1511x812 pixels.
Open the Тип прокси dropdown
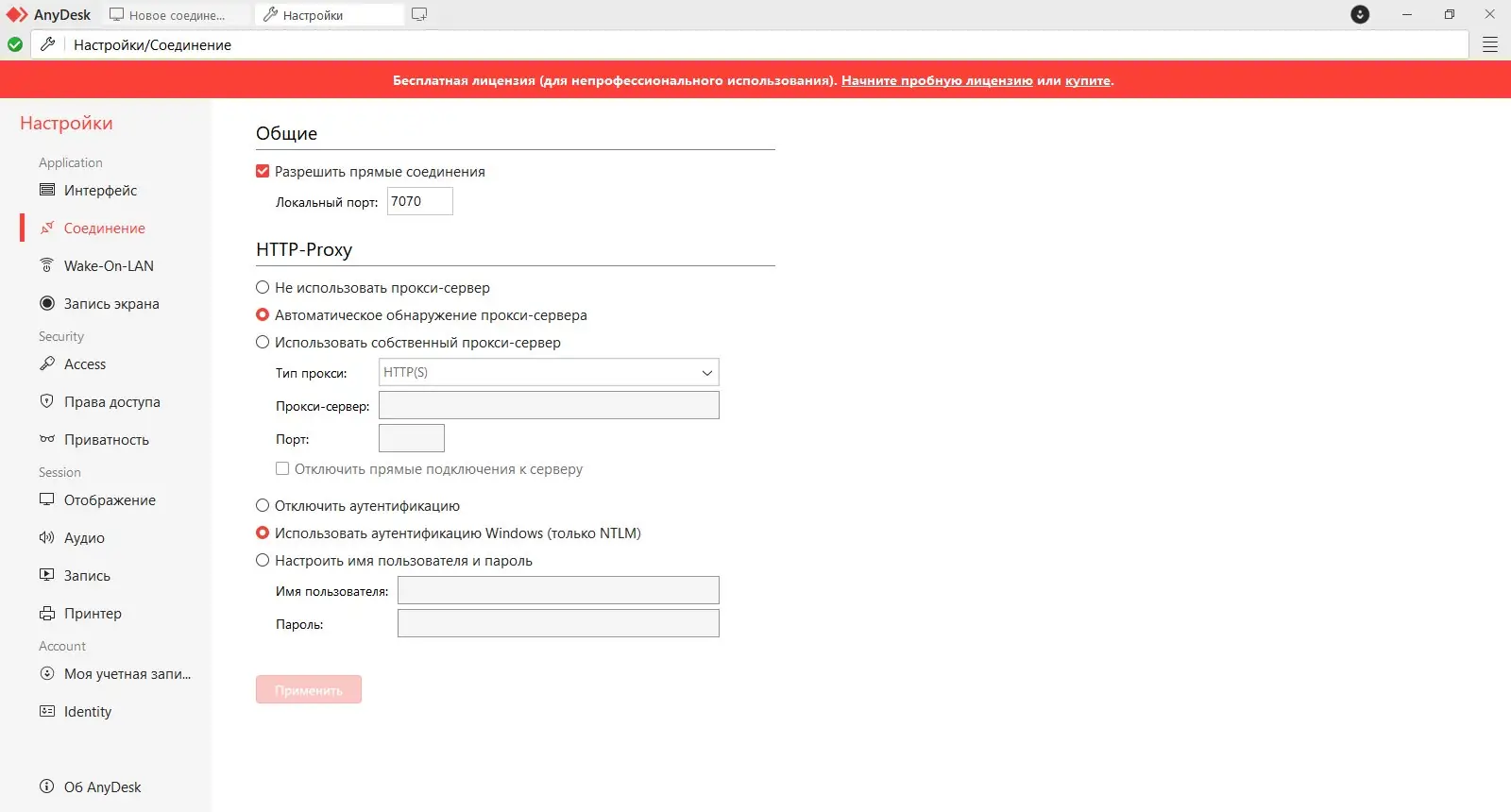[x=549, y=372]
